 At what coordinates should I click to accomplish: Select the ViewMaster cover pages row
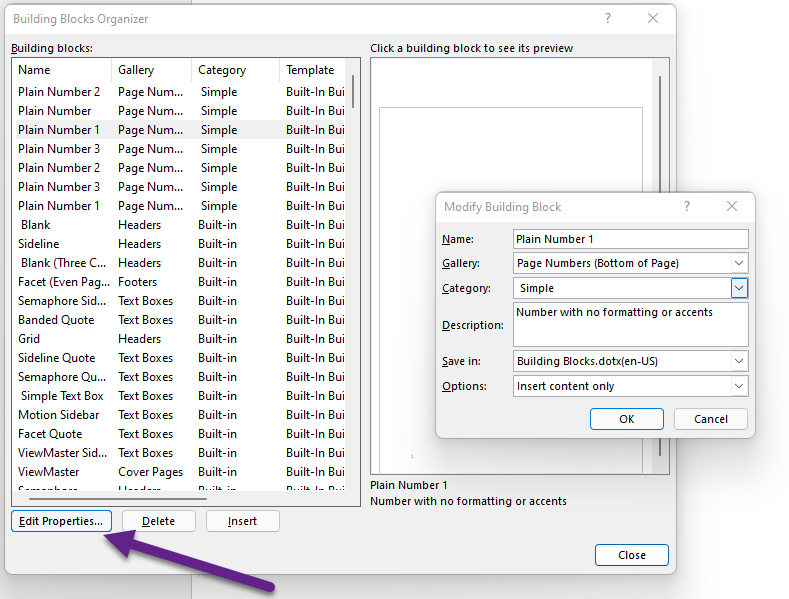pos(181,472)
